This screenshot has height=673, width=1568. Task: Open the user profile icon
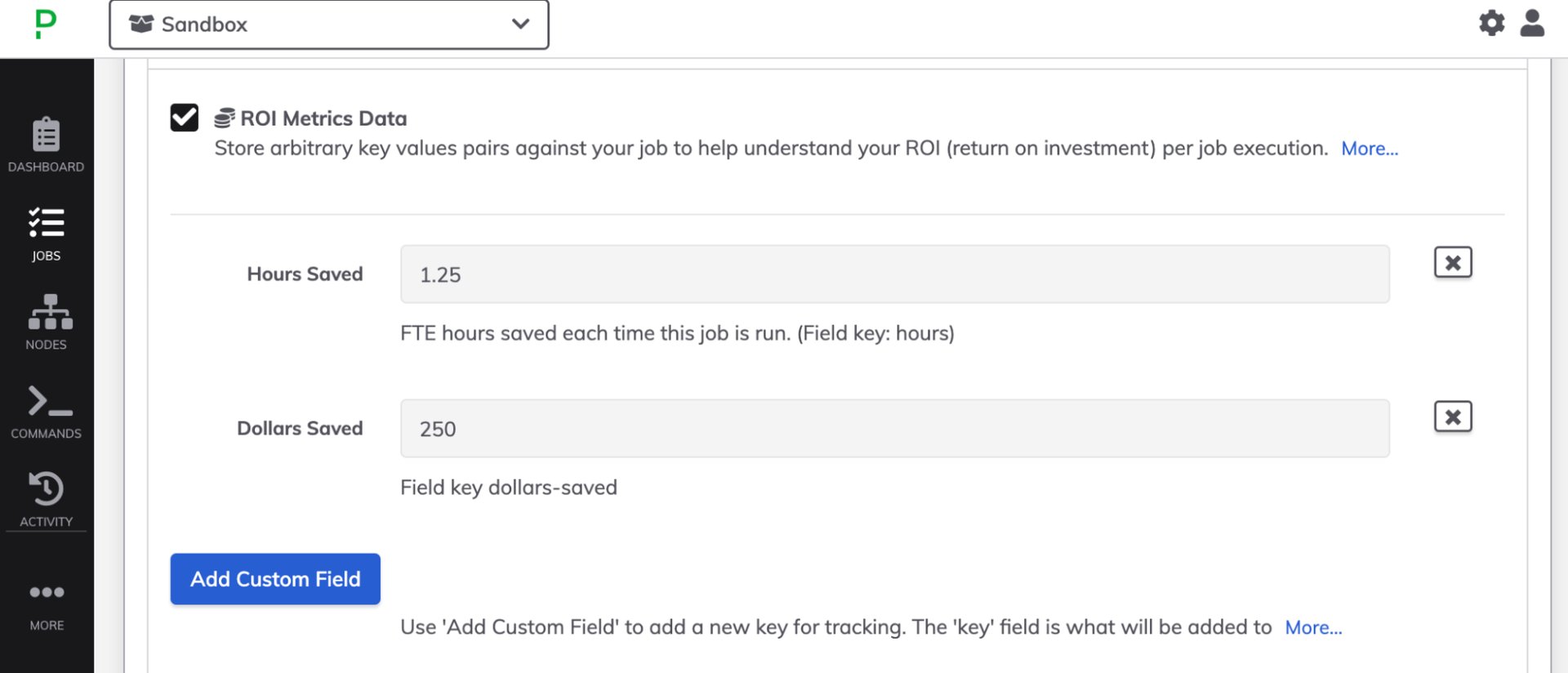coord(1533,24)
